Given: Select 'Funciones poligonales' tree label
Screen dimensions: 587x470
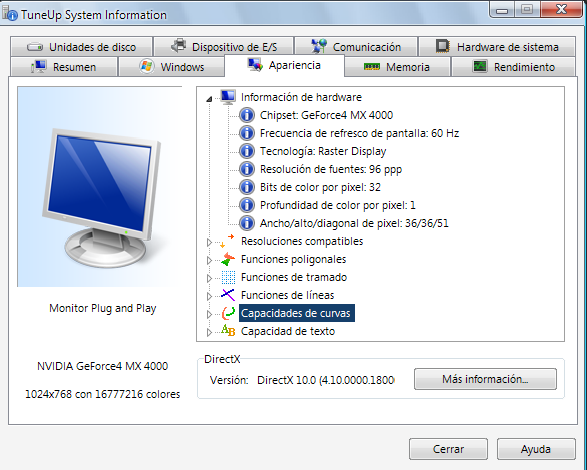Looking at the screenshot, I should pyautogui.click(x=294, y=259).
